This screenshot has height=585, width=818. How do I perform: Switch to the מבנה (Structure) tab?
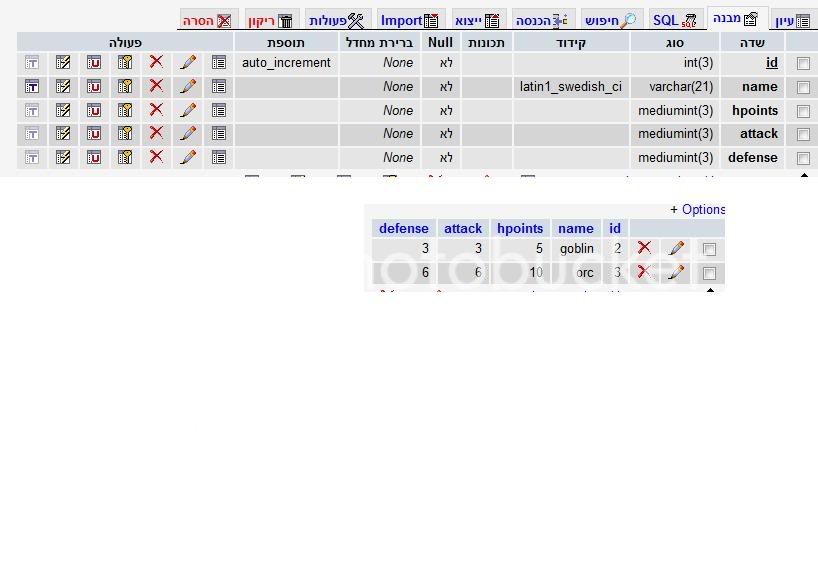pos(736,19)
